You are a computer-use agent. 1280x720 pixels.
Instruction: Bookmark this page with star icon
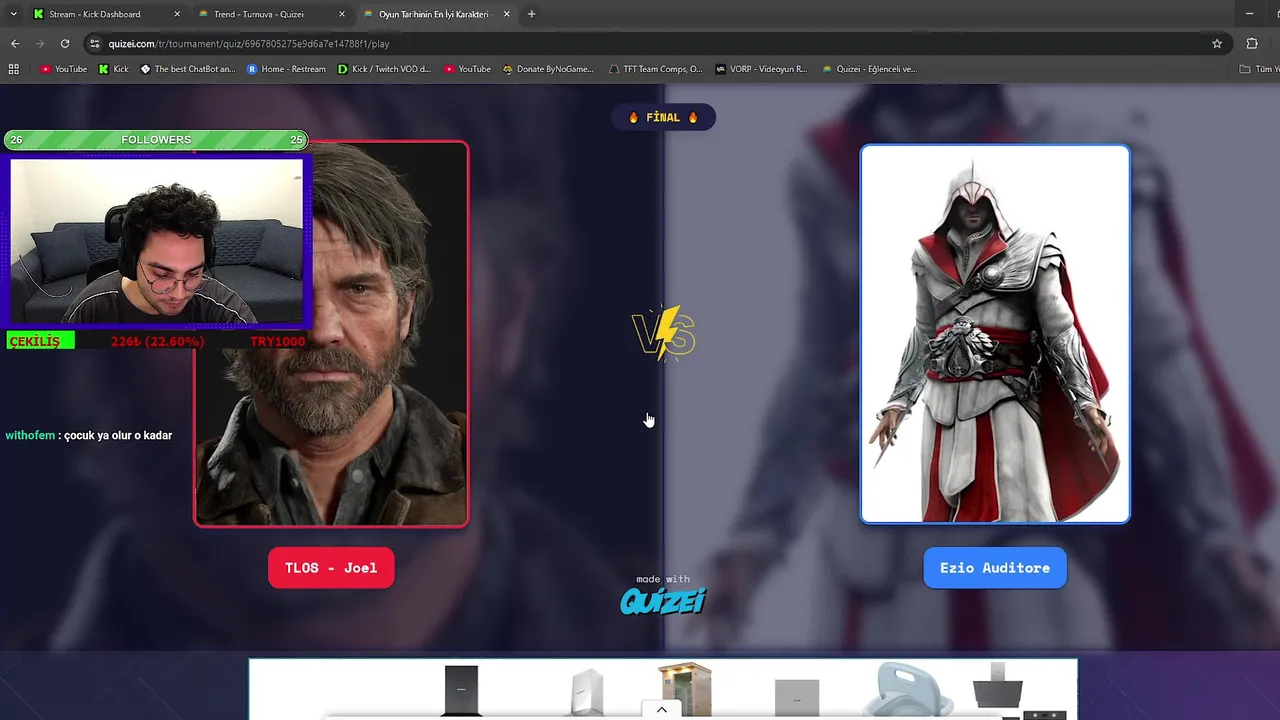(1217, 44)
